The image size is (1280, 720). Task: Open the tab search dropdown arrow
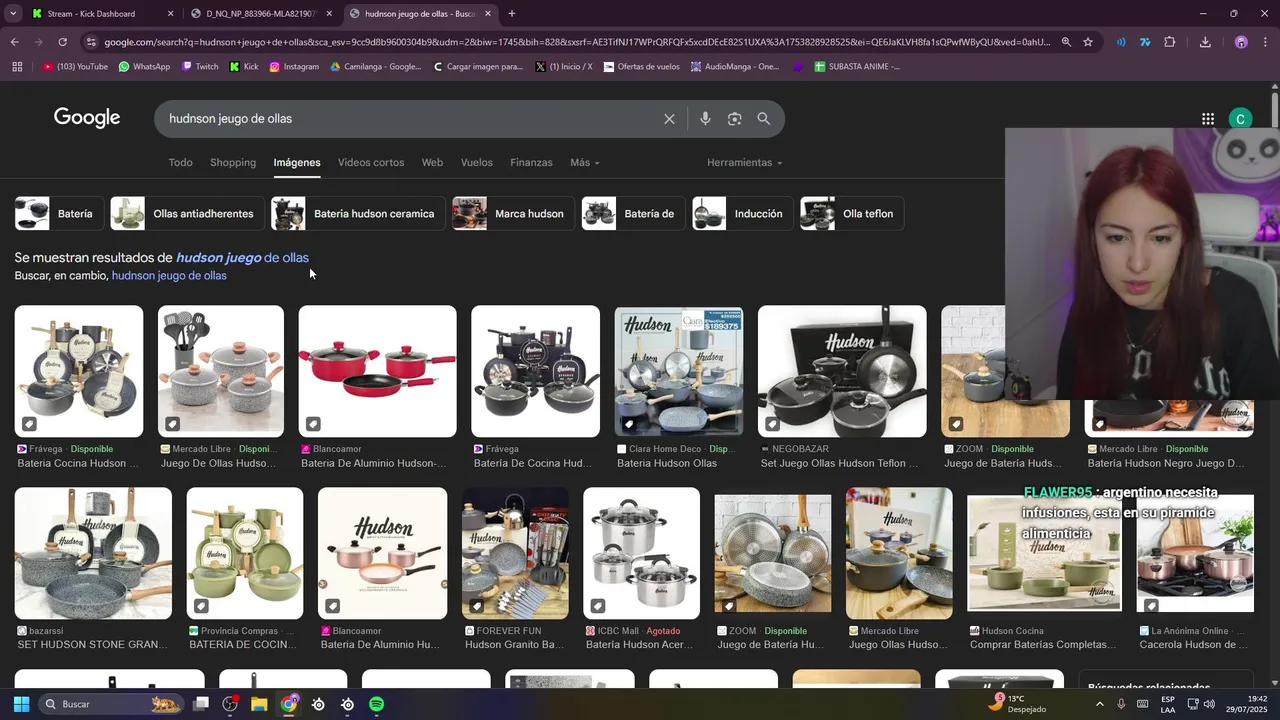(x=13, y=14)
